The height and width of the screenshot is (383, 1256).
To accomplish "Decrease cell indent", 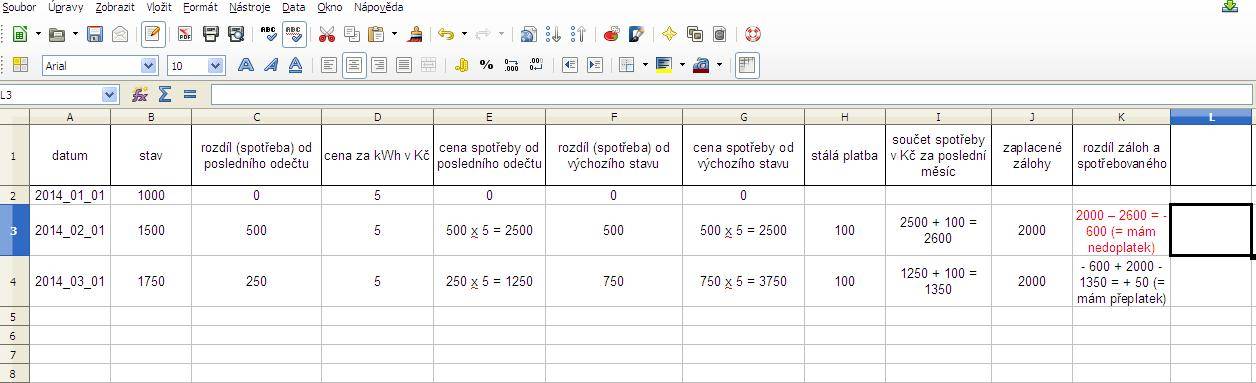I will 569,65.
